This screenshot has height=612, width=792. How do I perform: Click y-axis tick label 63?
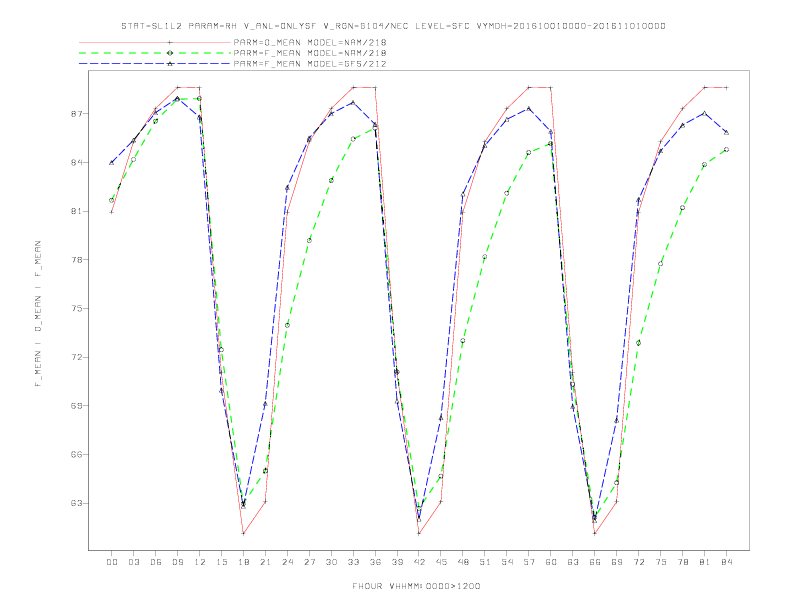point(76,503)
